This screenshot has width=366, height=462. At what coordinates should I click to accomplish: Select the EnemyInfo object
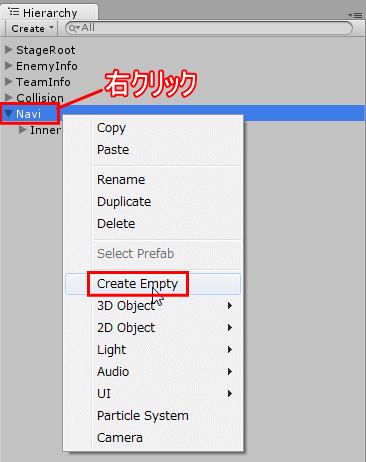47,66
